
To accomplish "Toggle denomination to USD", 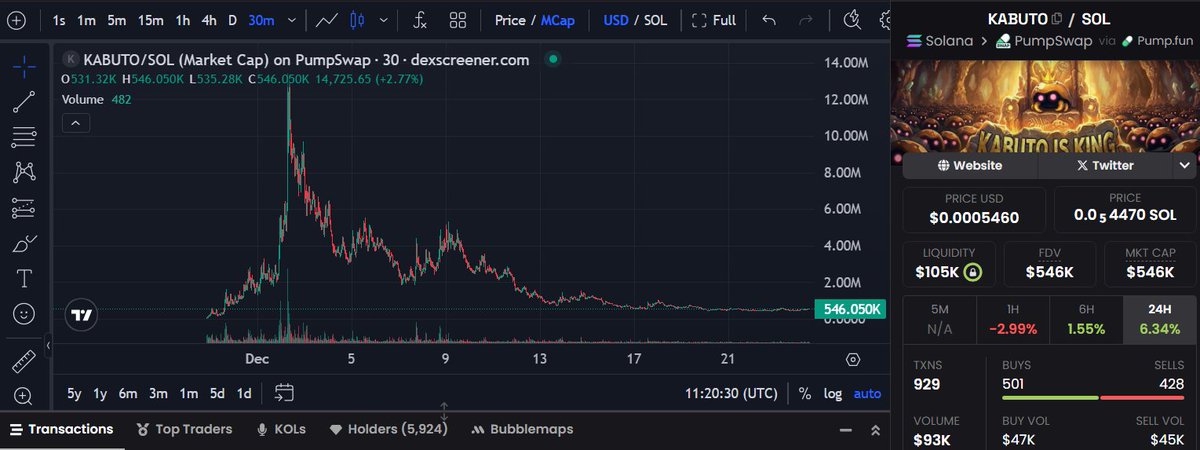I will (x=616, y=20).
